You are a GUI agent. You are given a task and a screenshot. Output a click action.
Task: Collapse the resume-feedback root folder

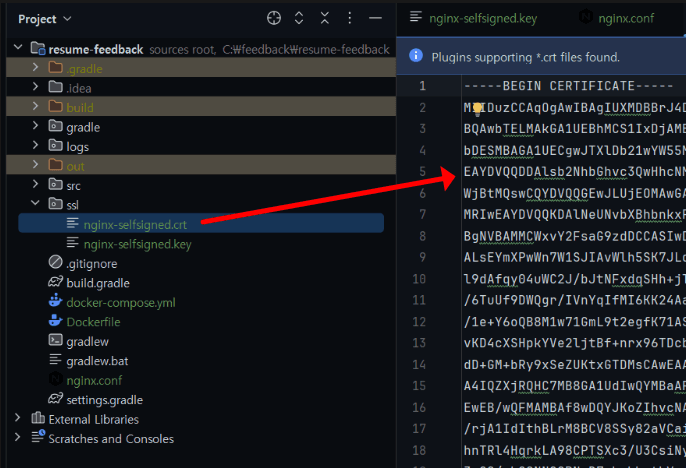pyautogui.click(x=19, y=49)
